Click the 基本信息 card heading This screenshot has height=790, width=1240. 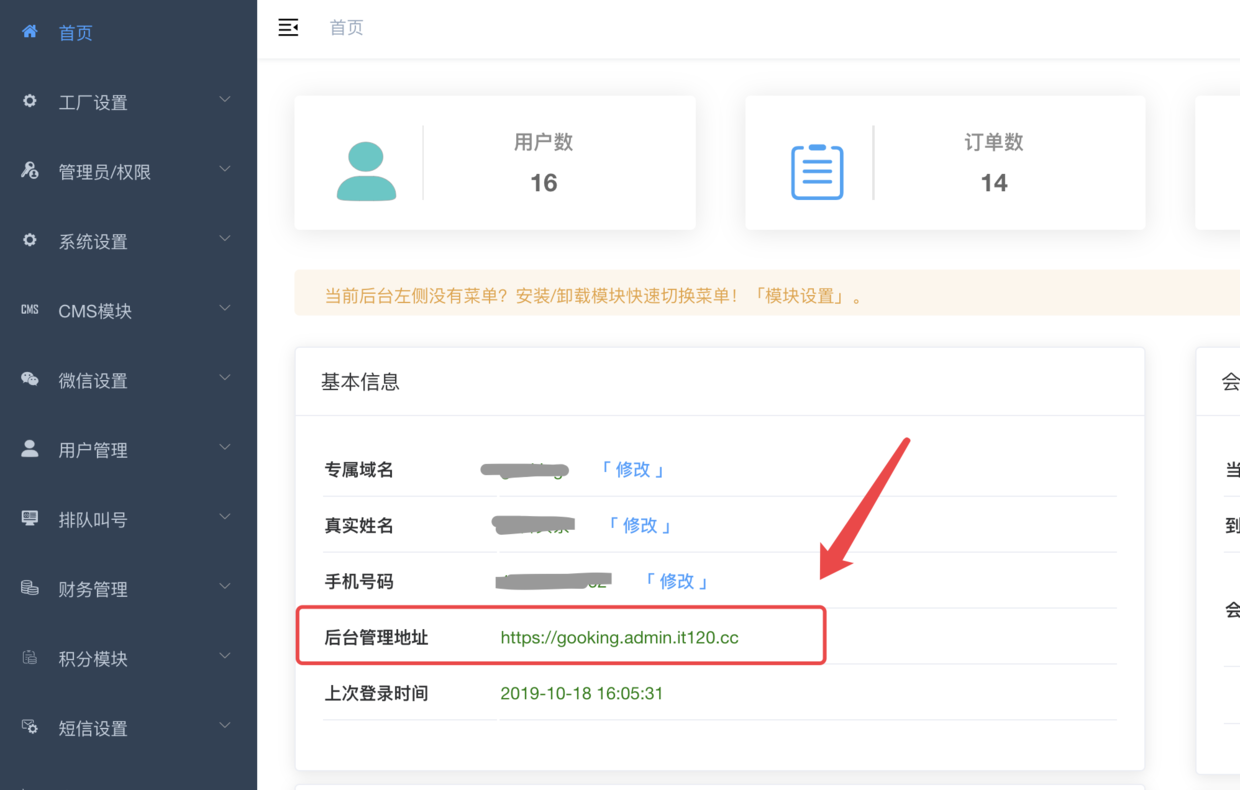click(360, 382)
